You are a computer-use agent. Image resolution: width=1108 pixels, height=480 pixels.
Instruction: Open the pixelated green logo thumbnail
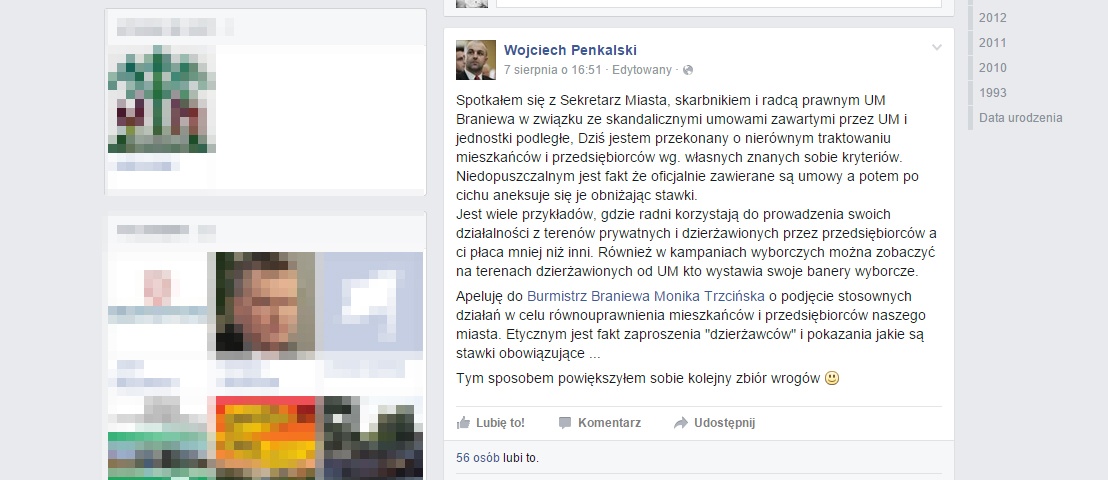[162, 100]
